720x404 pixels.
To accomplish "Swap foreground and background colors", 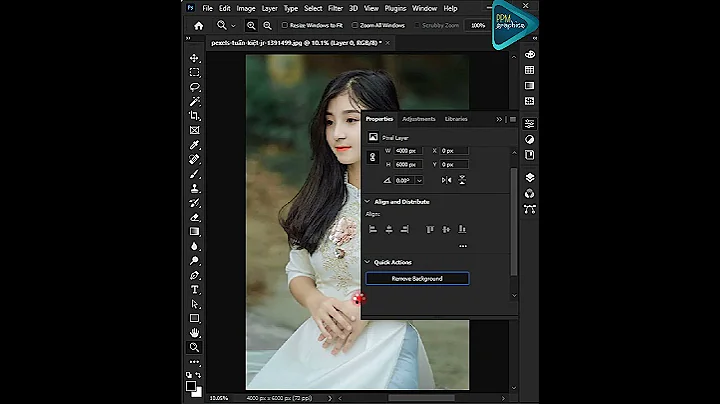I will (198, 375).
